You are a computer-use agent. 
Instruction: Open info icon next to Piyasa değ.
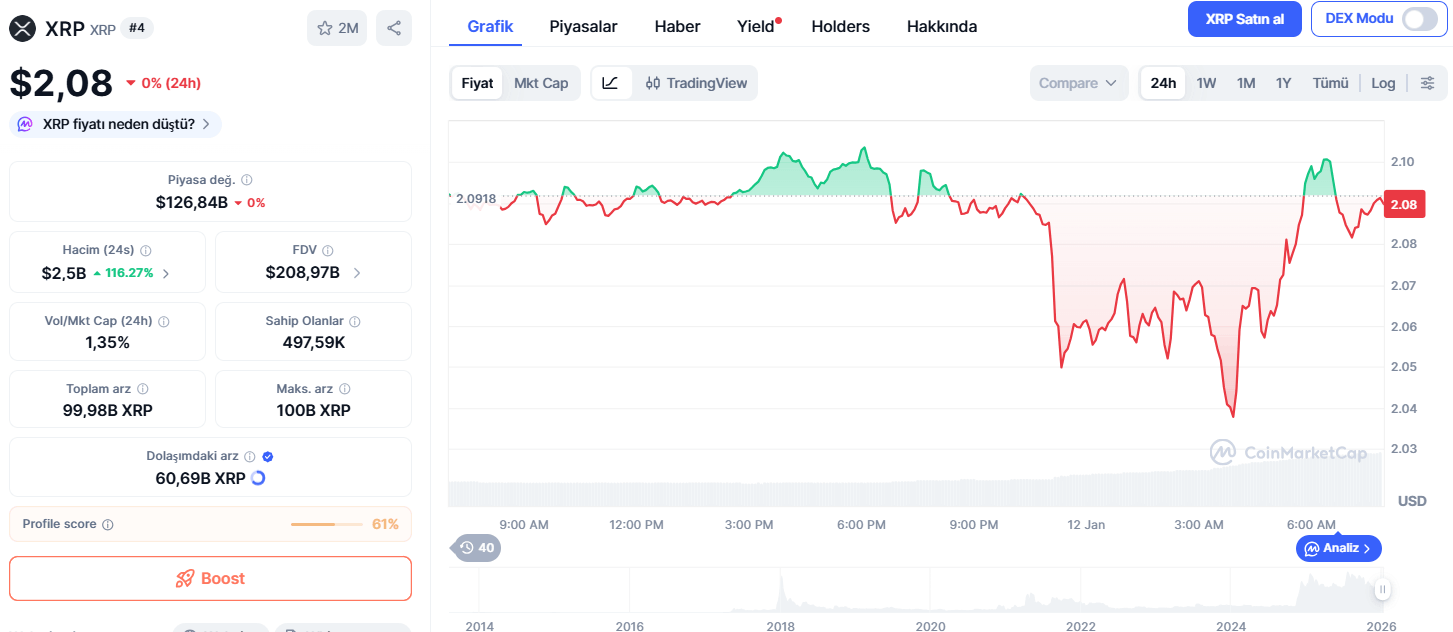tap(247, 180)
